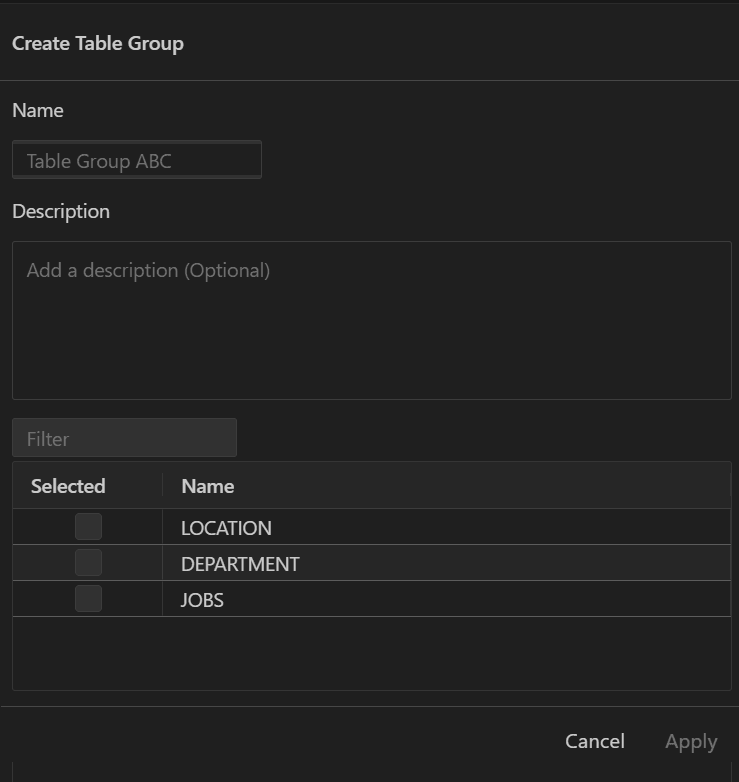Choose the JOBS row name
This screenshot has width=739, height=782.
(x=202, y=600)
